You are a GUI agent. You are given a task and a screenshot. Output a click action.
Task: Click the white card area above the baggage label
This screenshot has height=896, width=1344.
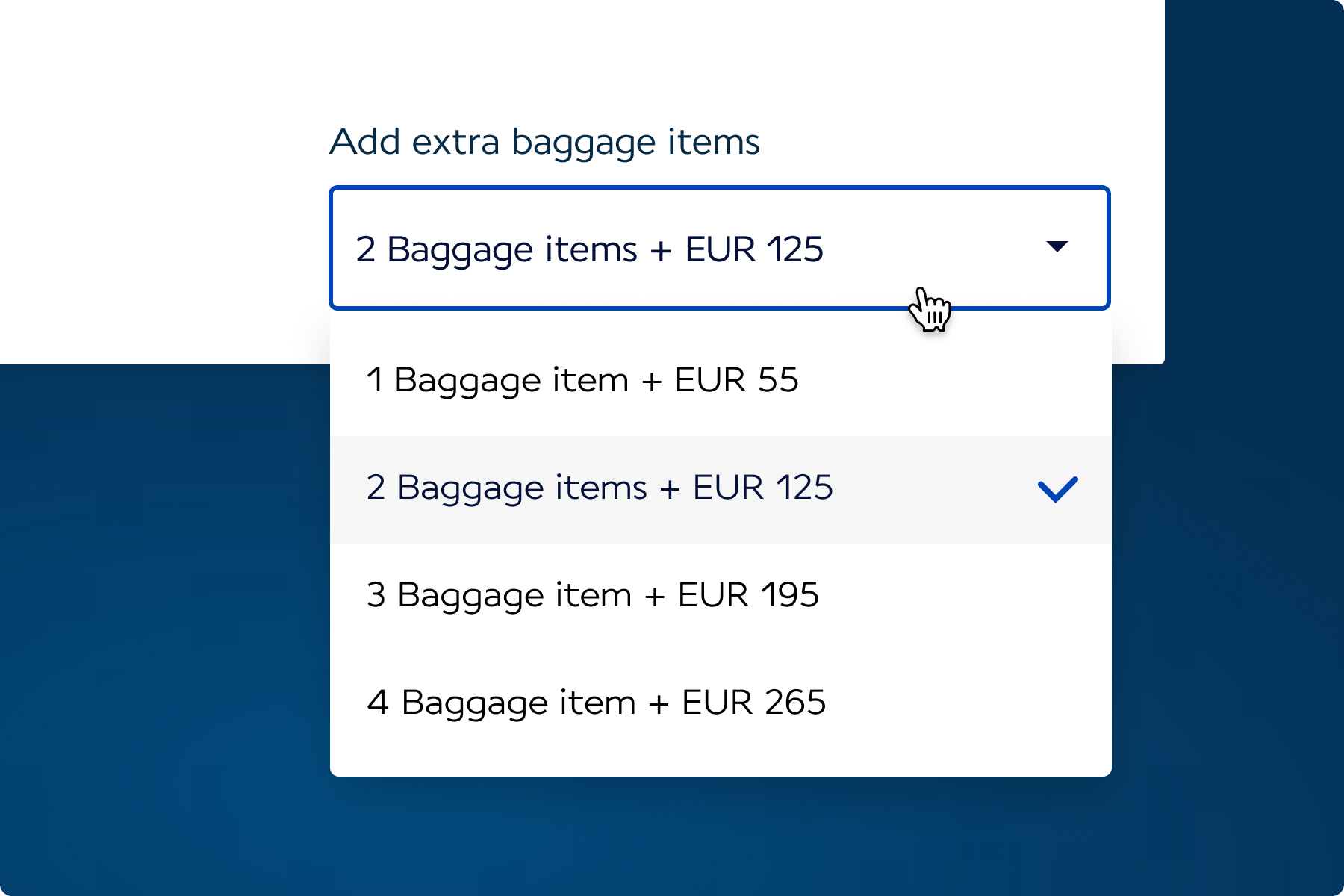[x=597, y=60]
